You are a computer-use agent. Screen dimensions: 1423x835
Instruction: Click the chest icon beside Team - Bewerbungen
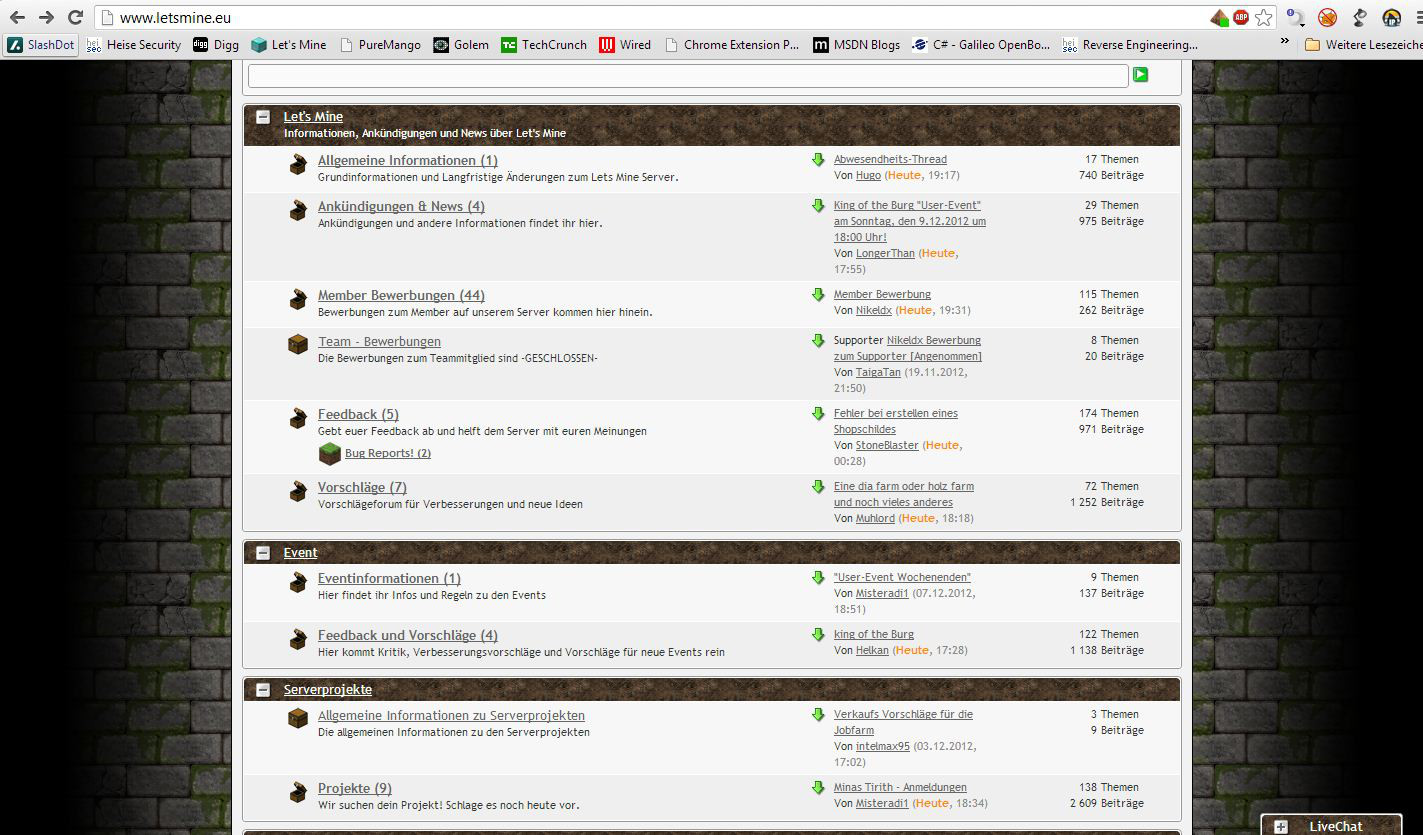tap(298, 345)
